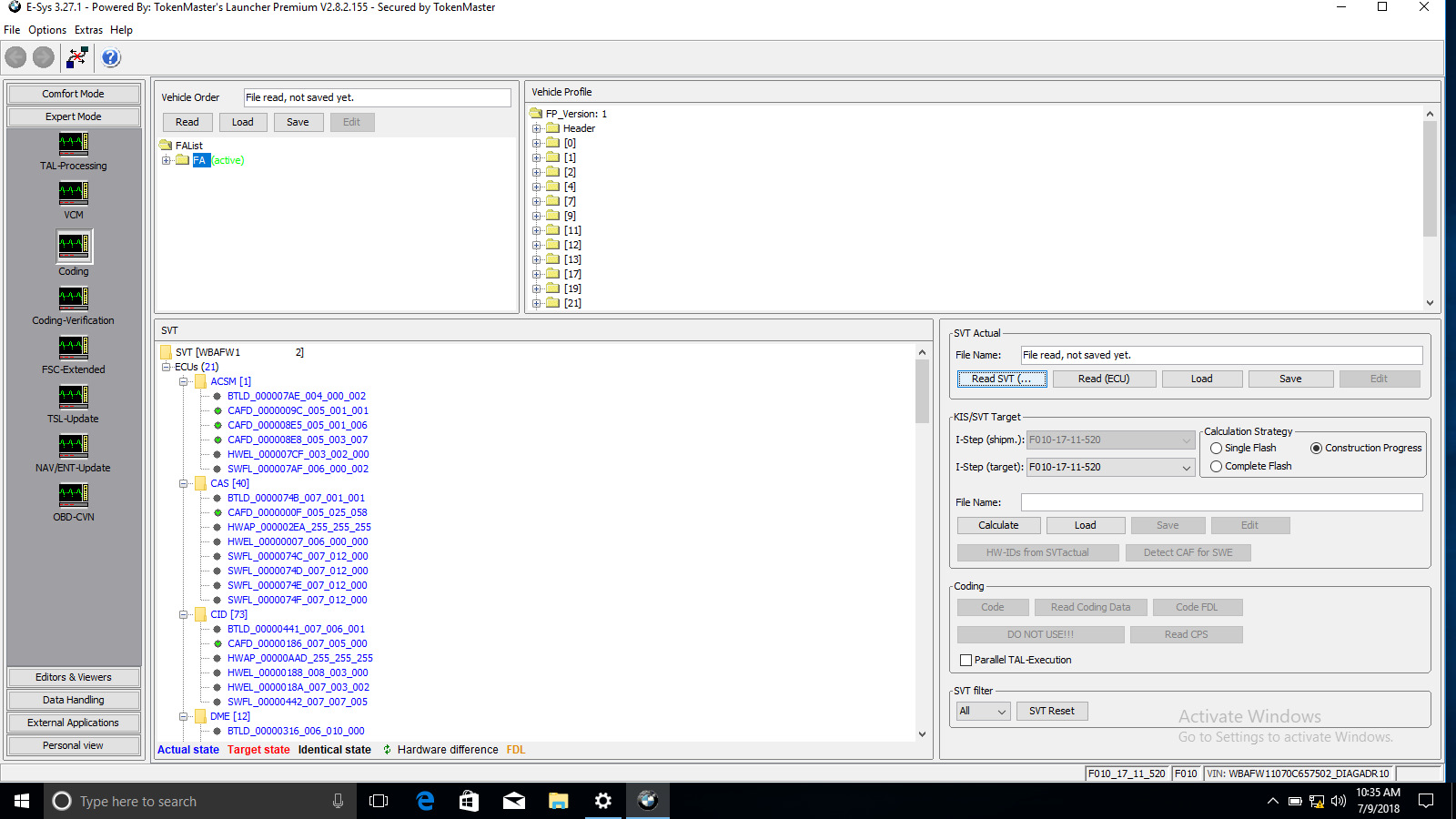
Task: Switch to Comfort Mode
Action: tap(74, 94)
